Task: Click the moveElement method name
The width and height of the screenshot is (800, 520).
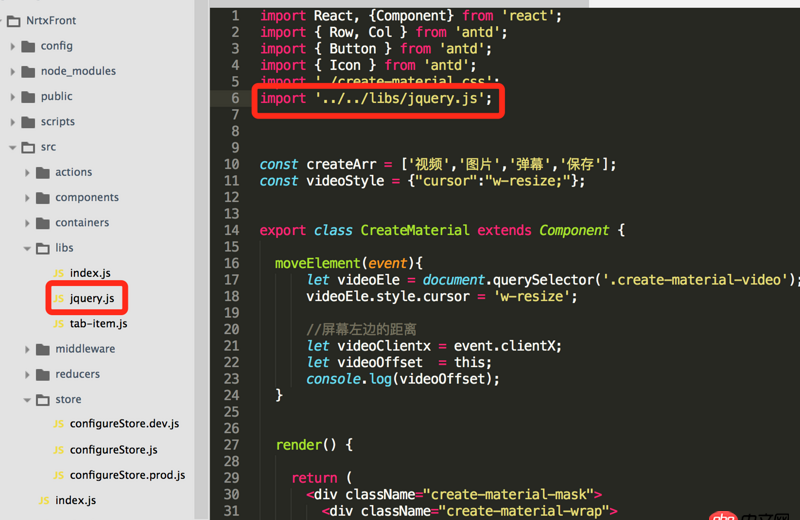Action: coord(318,263)
